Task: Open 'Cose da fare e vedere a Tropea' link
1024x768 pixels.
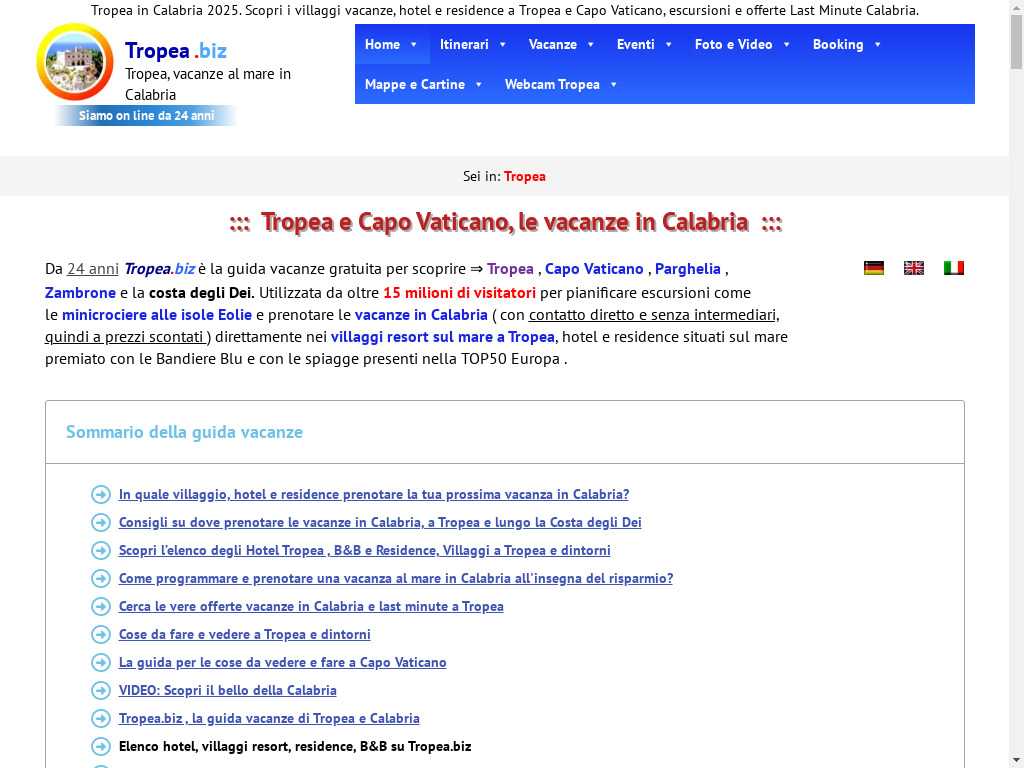Action: point(244,634)
